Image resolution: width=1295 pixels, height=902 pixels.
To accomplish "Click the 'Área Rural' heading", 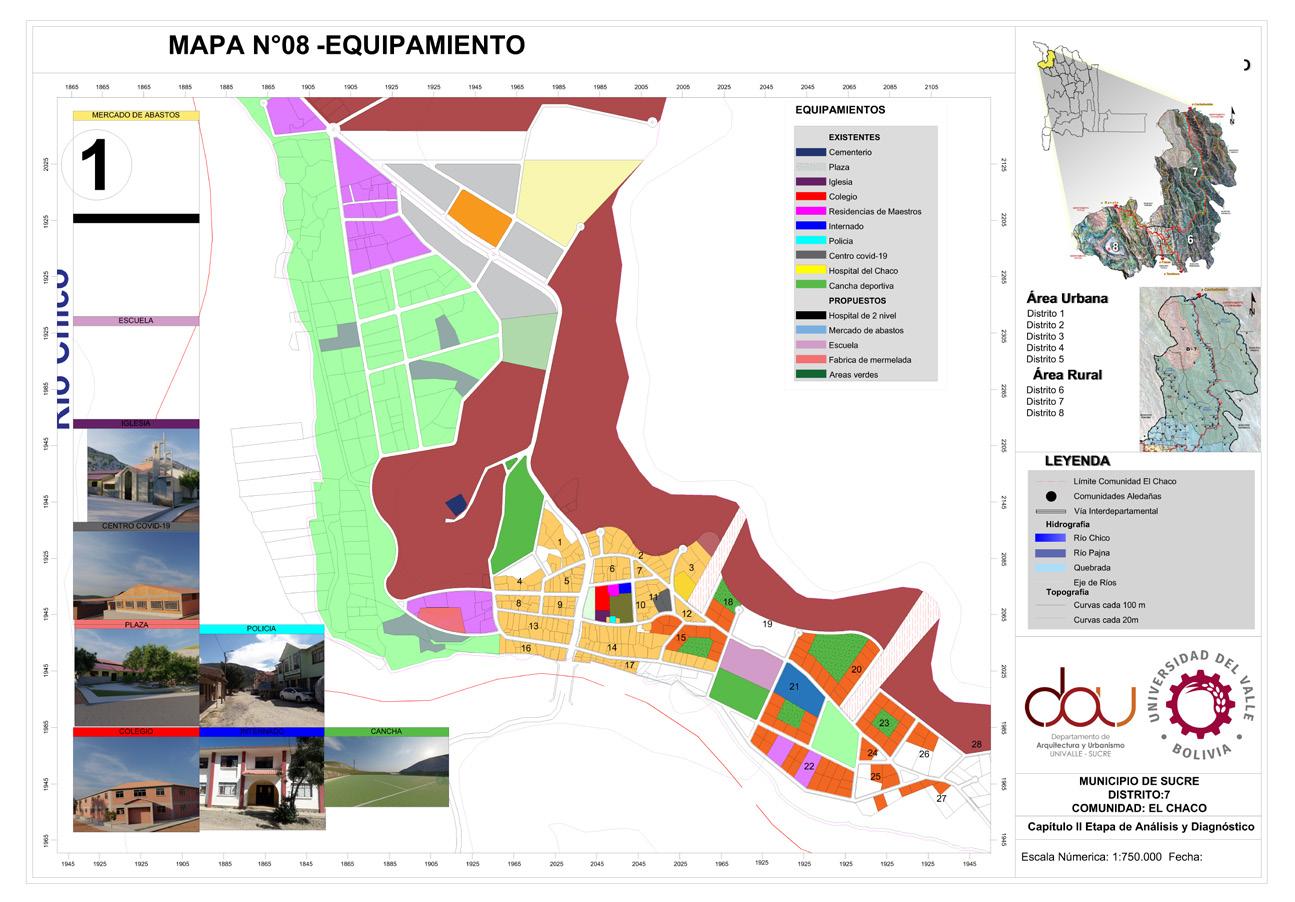I will [x=1067, y=375].
